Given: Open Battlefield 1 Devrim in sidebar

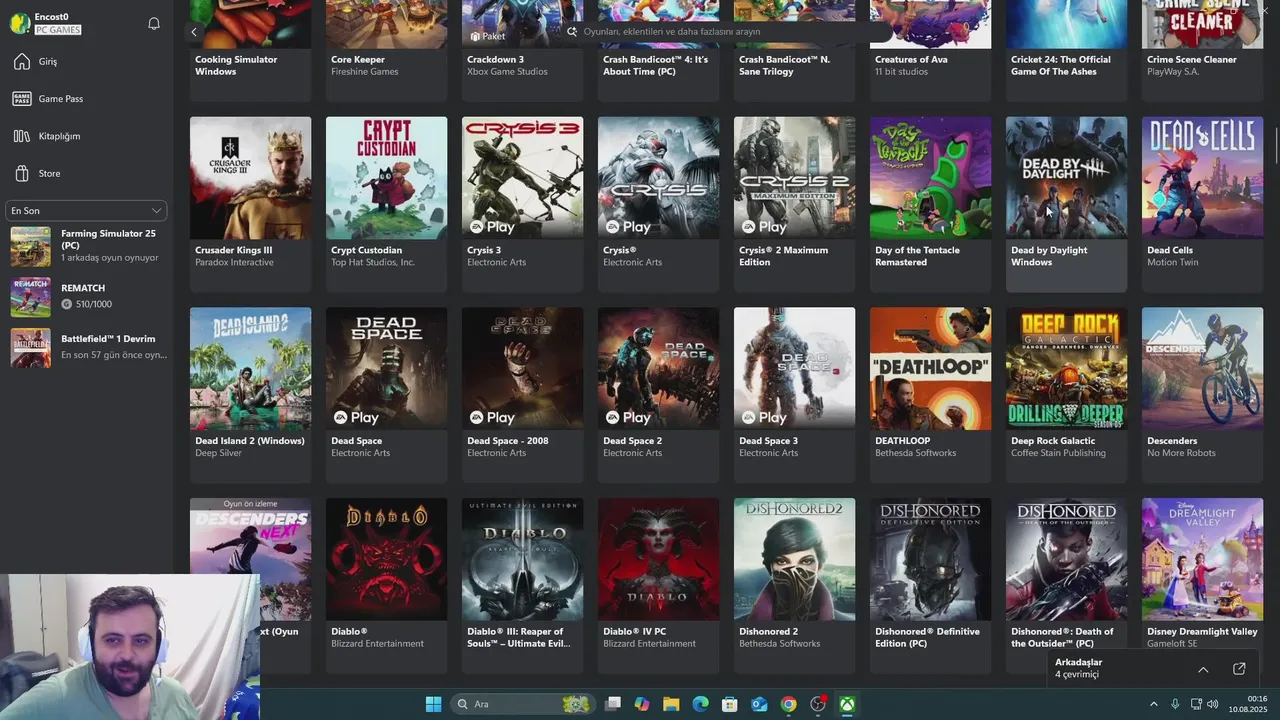Looking at the screenshot, I should point(86,347).
